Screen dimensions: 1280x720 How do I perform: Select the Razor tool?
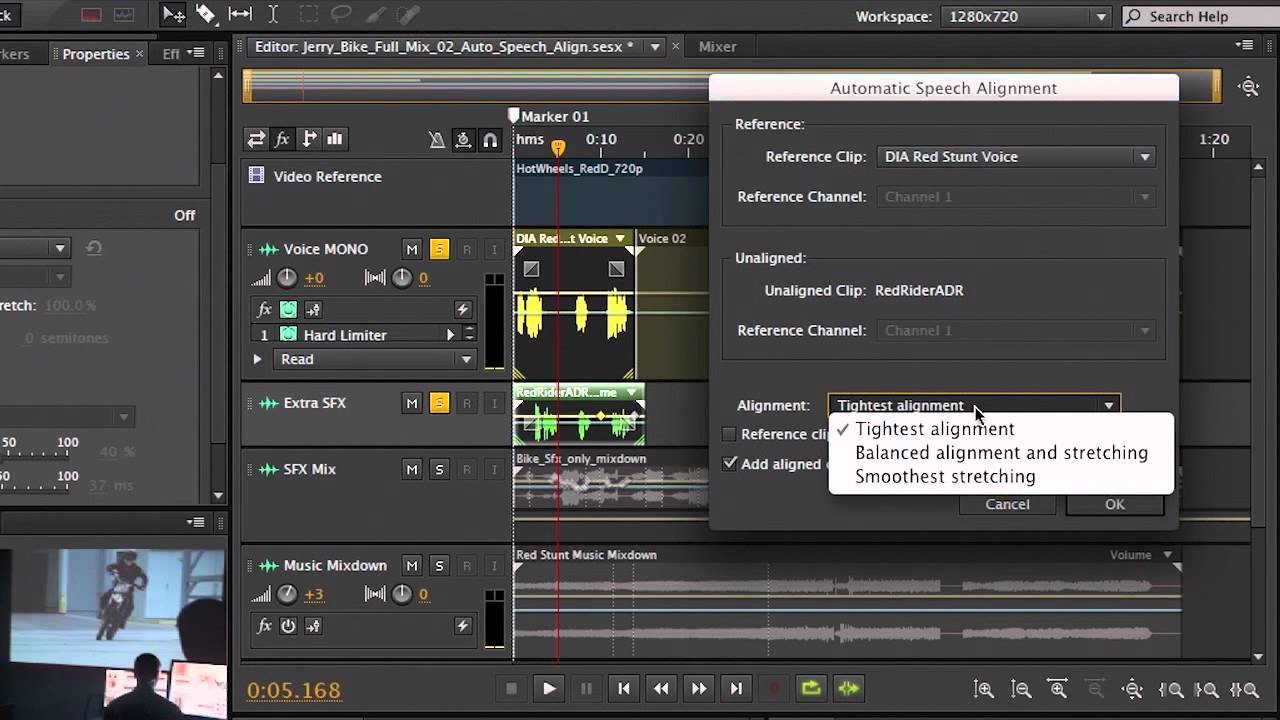point(206,14)
